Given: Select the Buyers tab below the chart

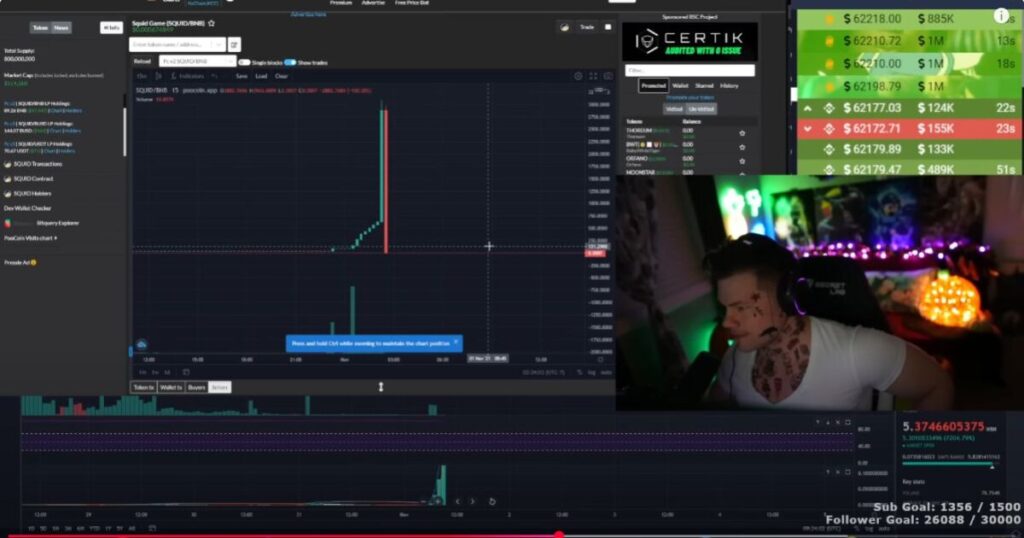Looking at the screenshot, I should point(196,387).
